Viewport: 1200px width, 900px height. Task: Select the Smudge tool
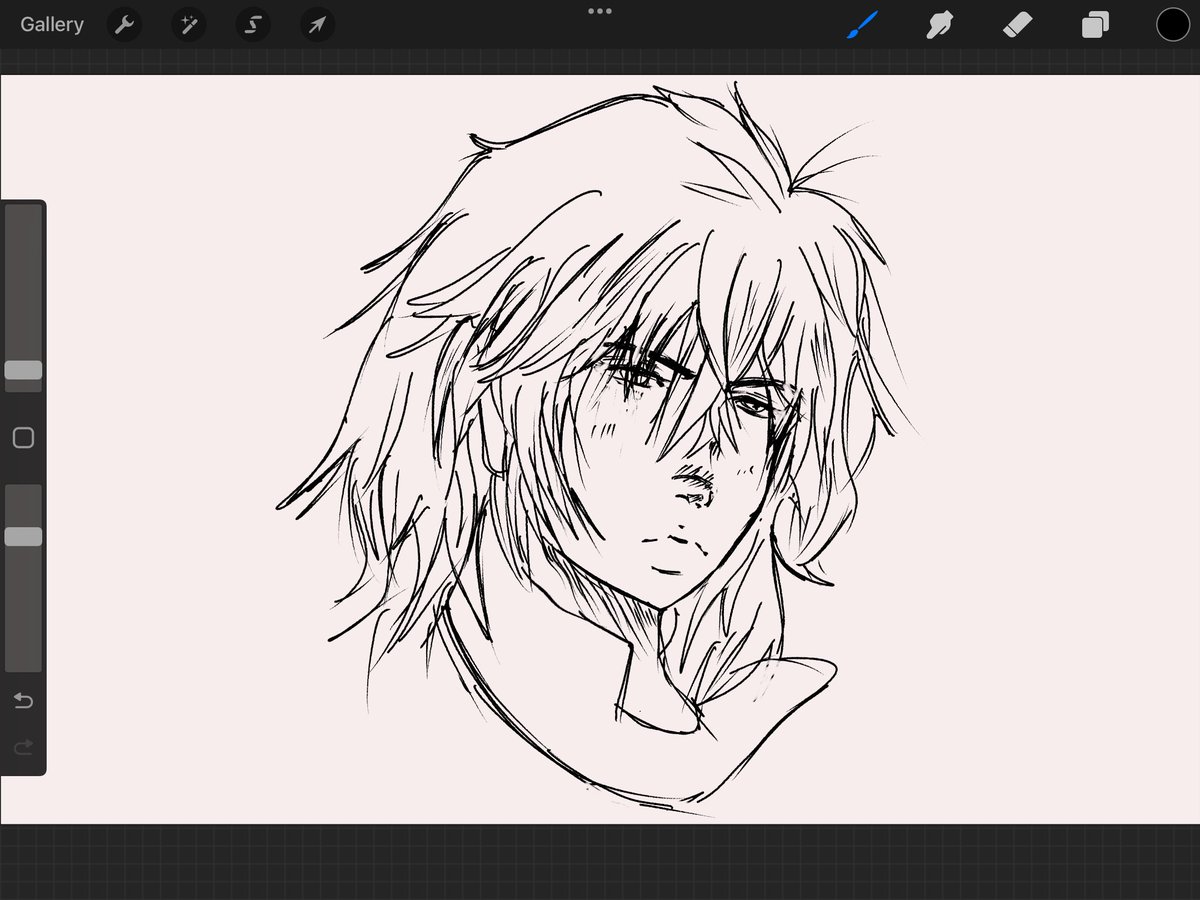[x=939, y=25]
